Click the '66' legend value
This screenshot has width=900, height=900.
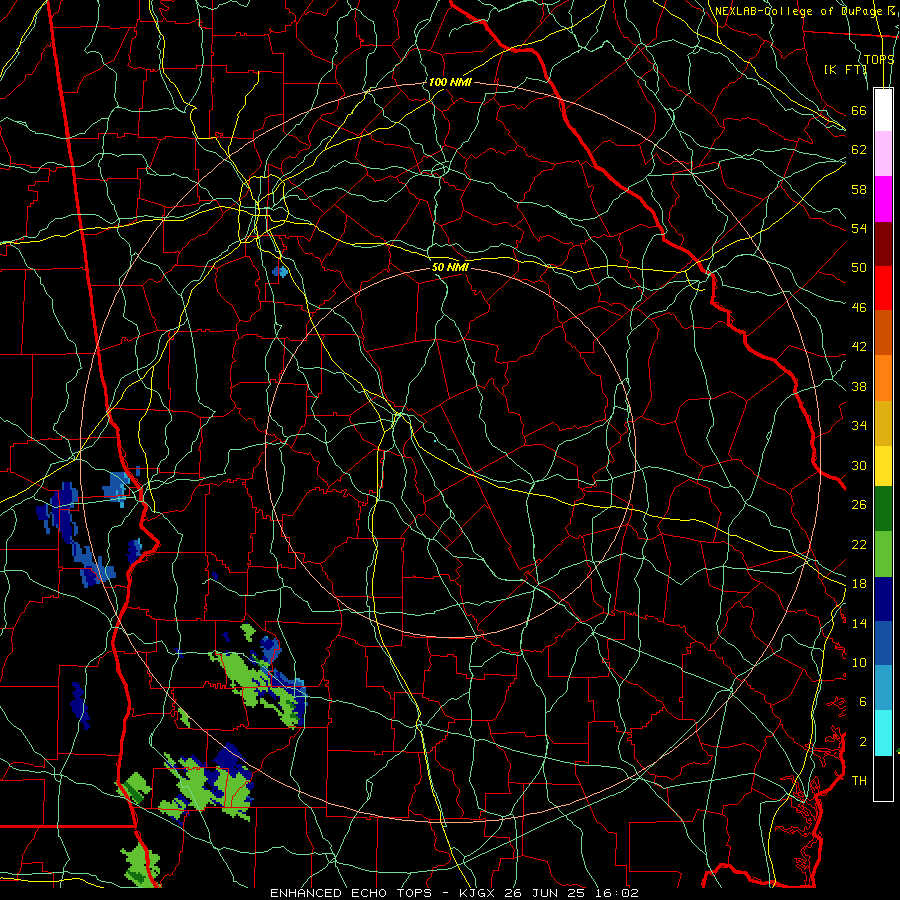click(859, 110)
